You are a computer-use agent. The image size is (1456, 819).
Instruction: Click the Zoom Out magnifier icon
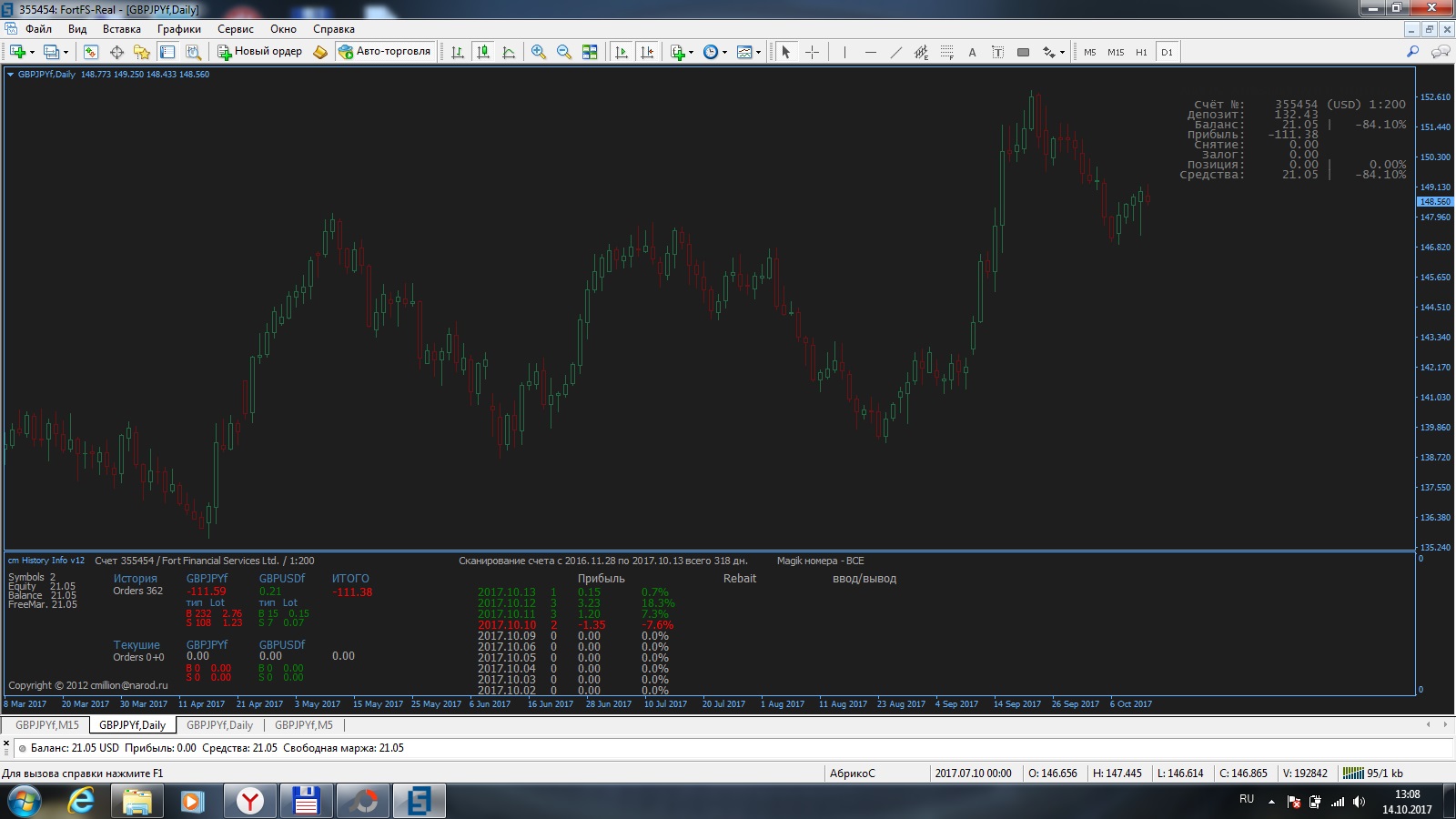[564, 52]
